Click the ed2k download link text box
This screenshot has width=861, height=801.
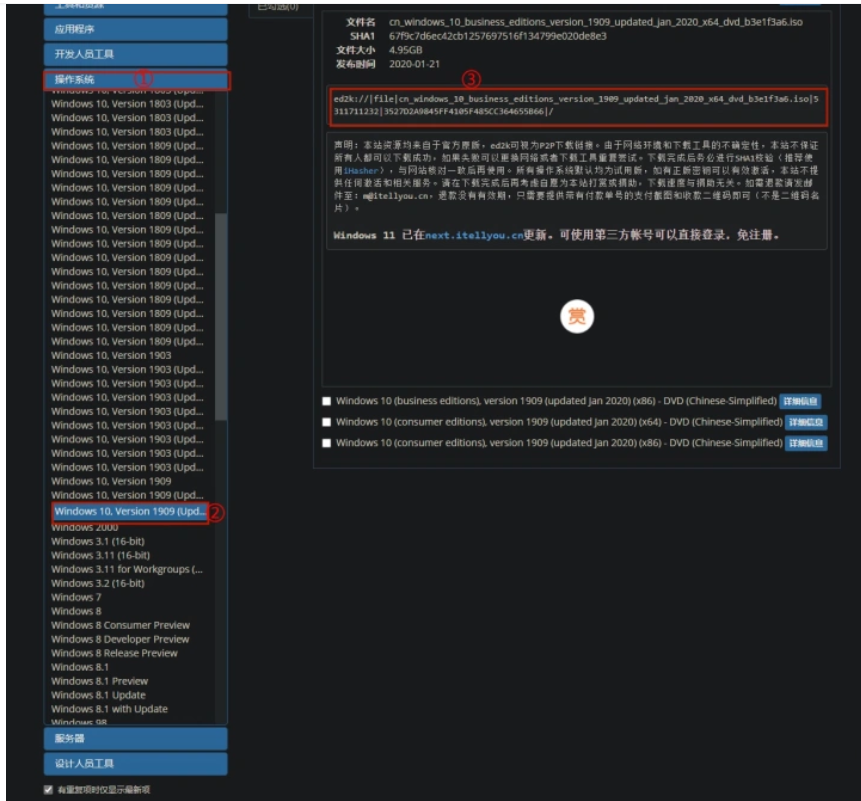tap(576, 105)
